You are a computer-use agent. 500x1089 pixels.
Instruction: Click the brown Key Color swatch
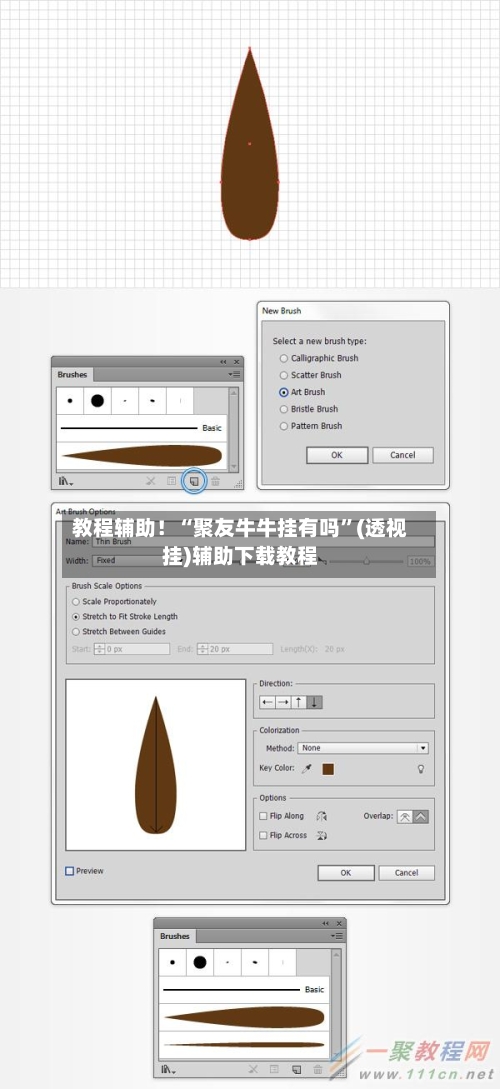pyautogui.click(x=328, y=769)
